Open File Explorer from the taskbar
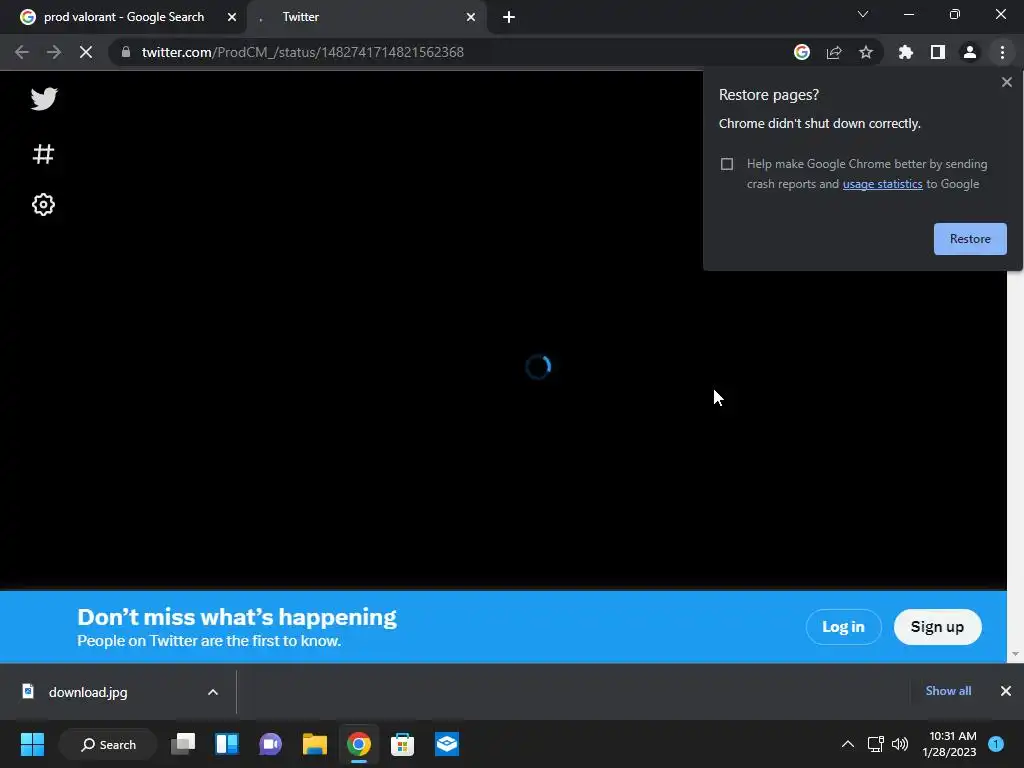The image size is (1024, 768). 314,744
